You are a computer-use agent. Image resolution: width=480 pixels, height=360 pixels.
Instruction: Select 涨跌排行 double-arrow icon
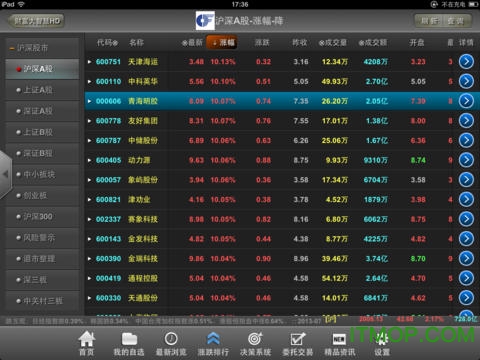coord(213,339)
